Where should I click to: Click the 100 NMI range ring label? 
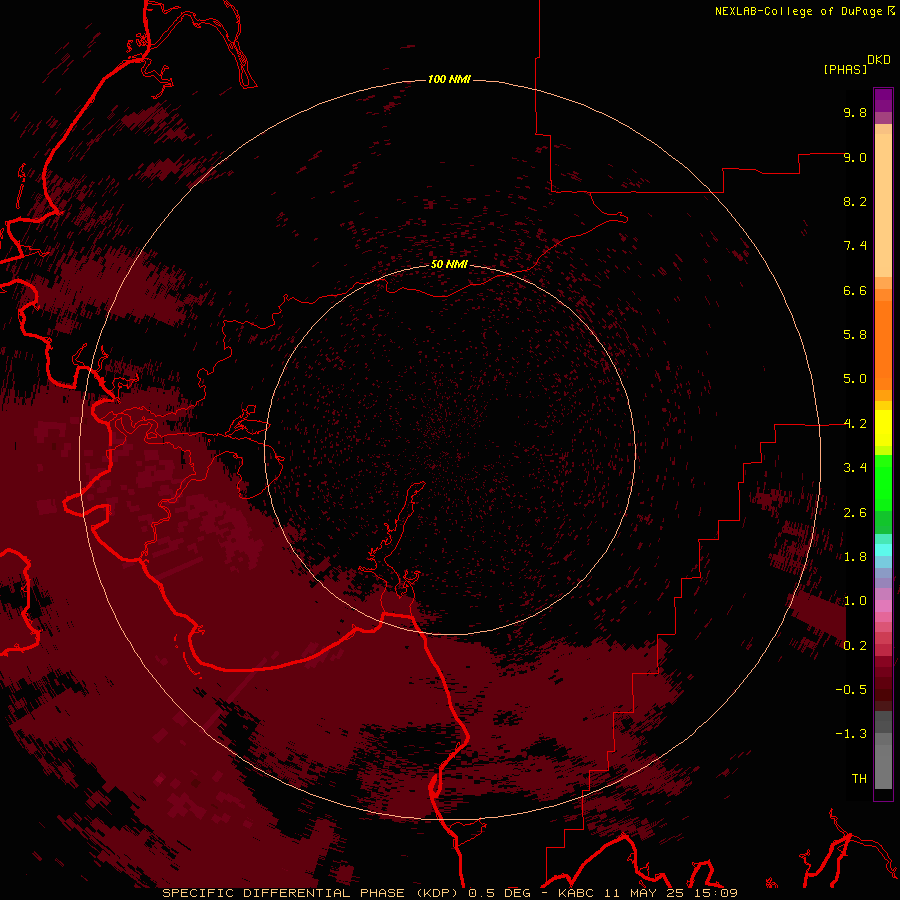pos(449,79)
